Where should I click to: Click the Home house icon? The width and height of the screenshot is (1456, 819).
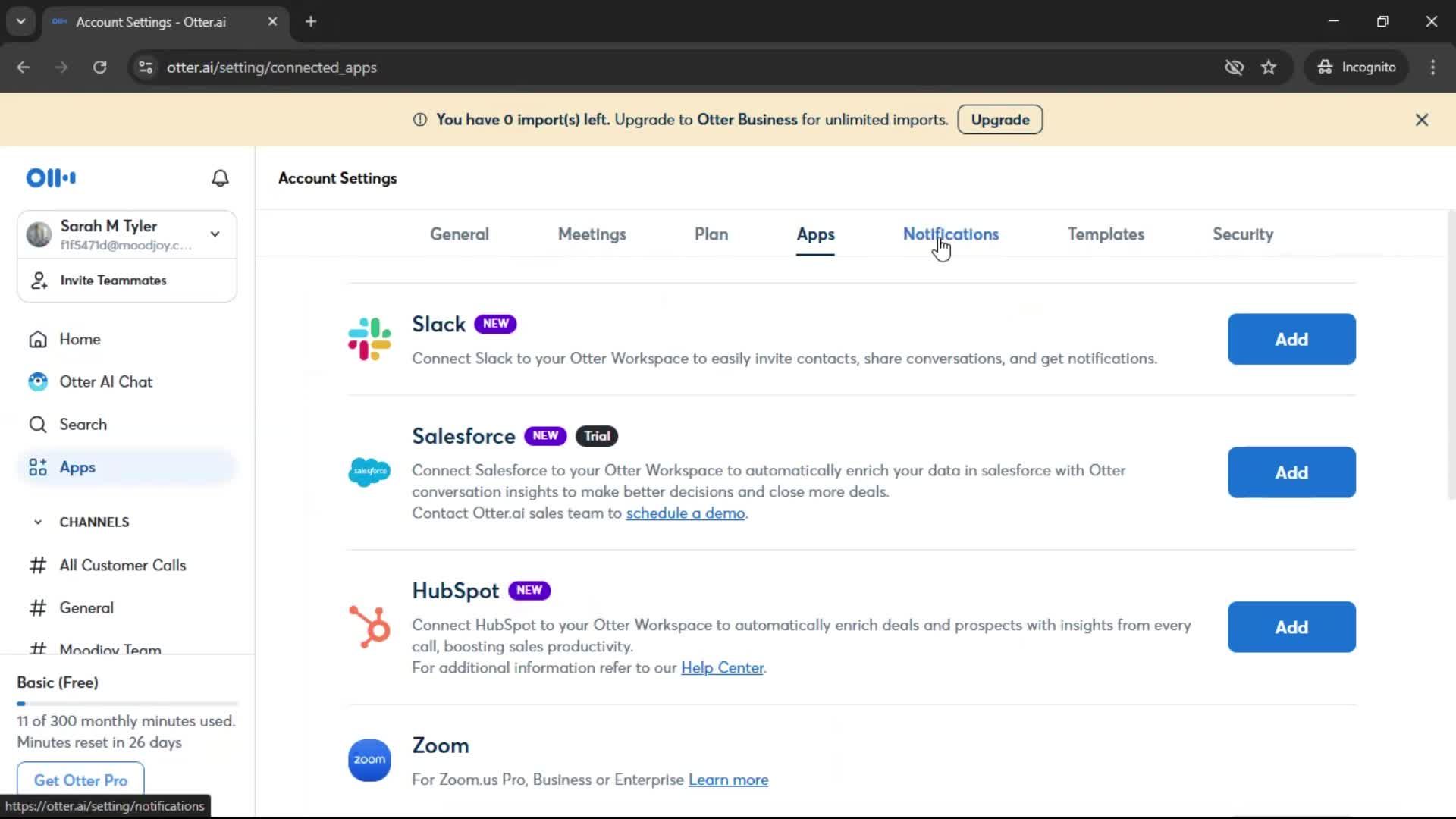38,339
